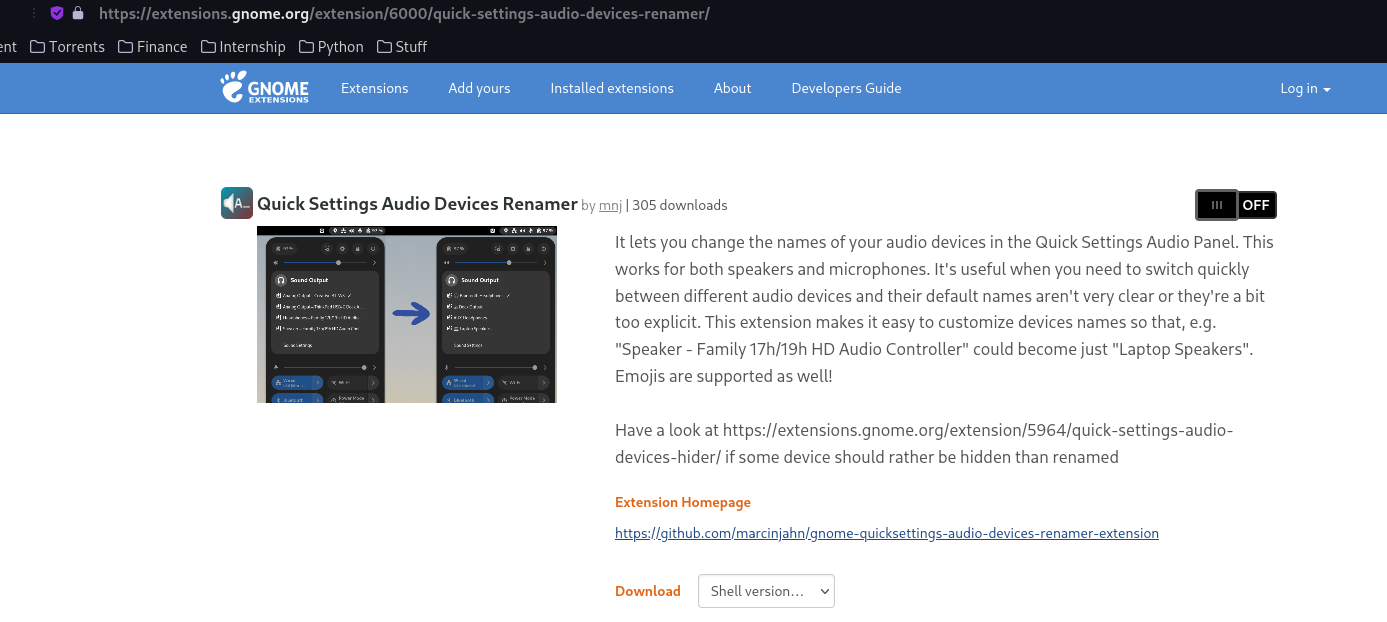Open the Developers Guide
The image size is (1387, 622).
pos(846,88)
